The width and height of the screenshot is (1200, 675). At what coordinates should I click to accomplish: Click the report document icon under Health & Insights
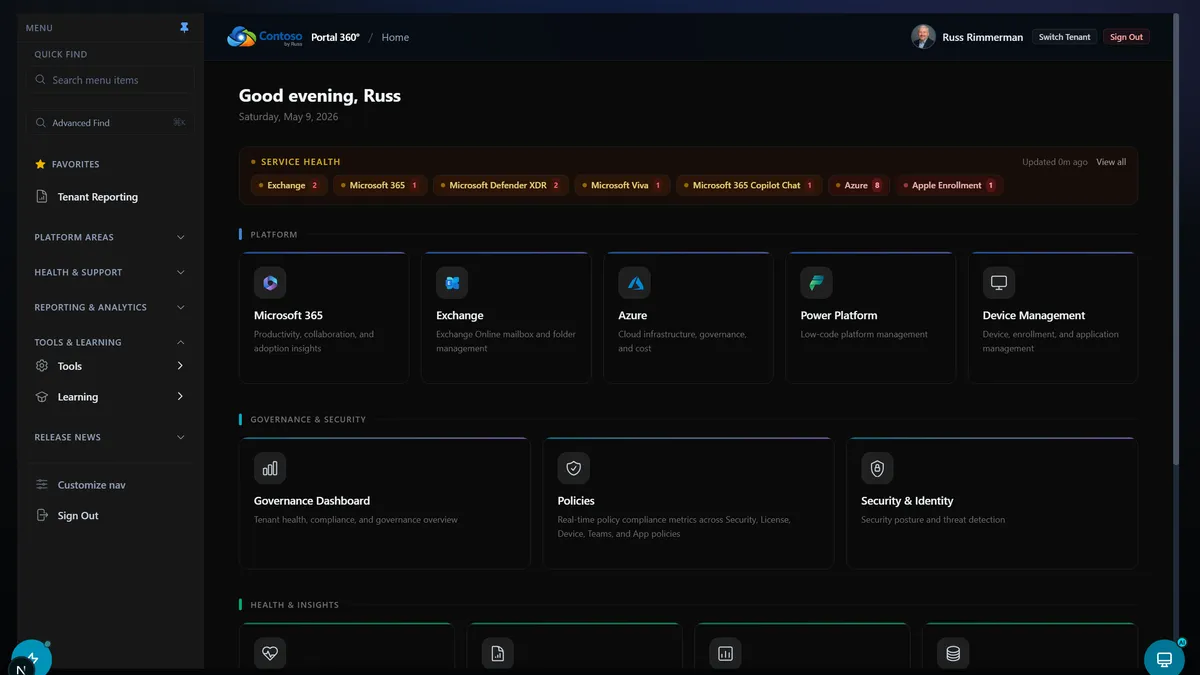(x=498, y=654)
